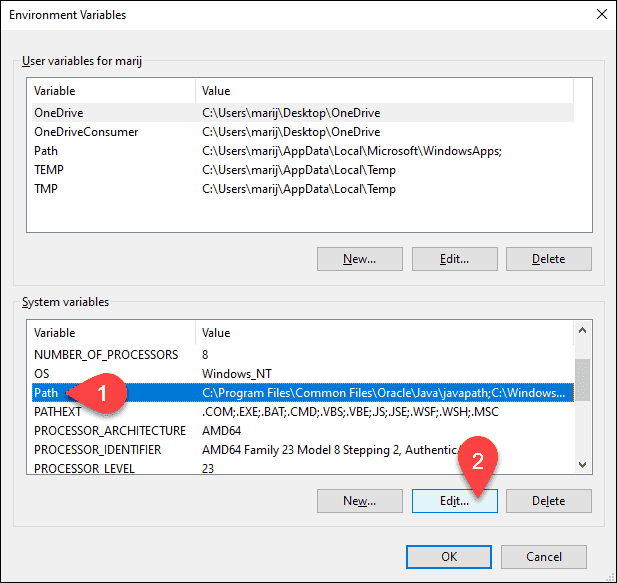Image resolution: width=617 pixels, height=583 pixels.
Task: Click Delete button under User variables
Action: coord(548,259)
